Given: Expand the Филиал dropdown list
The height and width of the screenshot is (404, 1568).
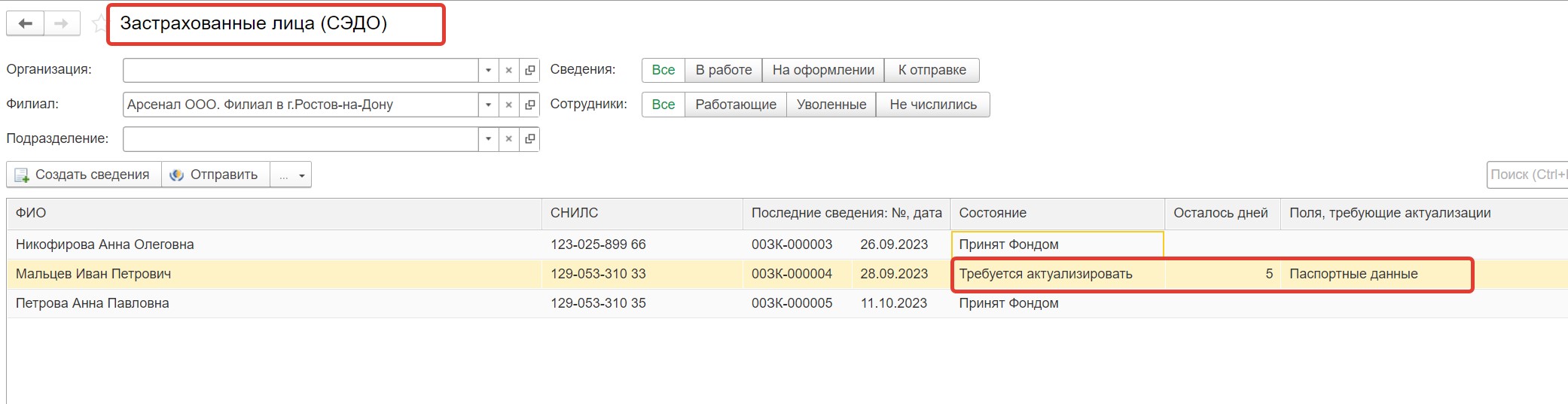Looking at the screenshot, I should point(488,105).
